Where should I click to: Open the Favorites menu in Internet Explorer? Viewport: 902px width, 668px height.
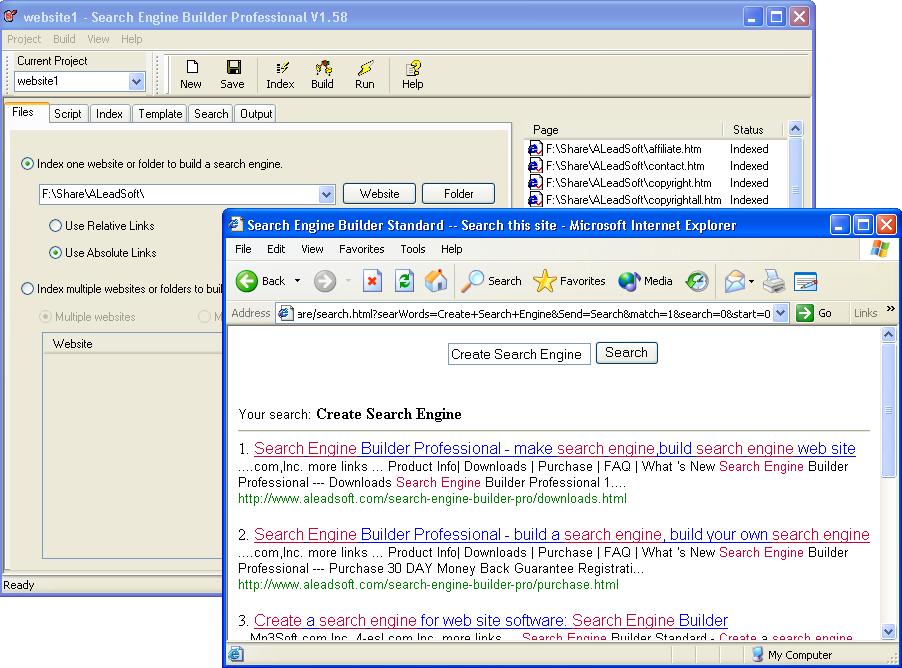(361, 249)
